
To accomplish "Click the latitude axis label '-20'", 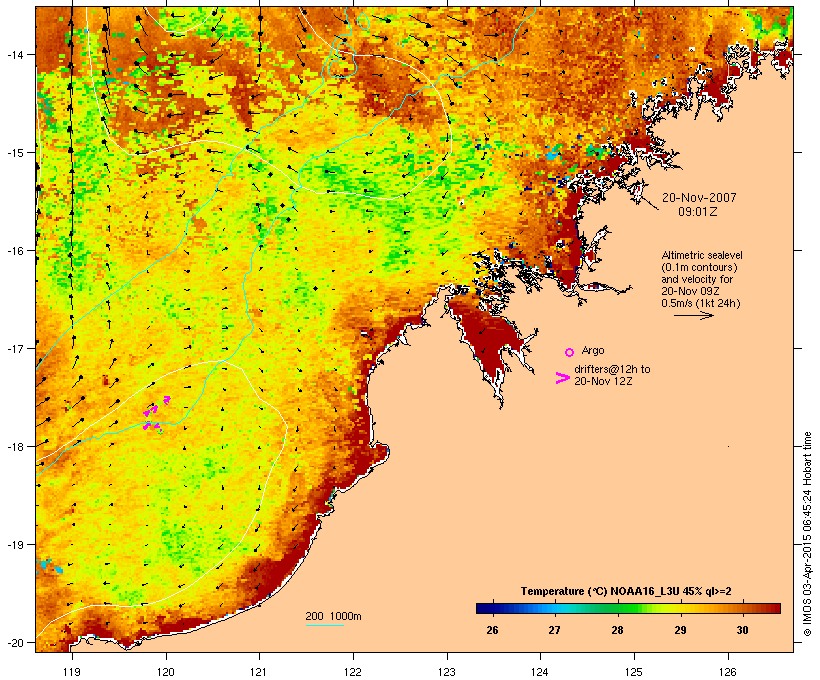I will [x=14, y=642].
